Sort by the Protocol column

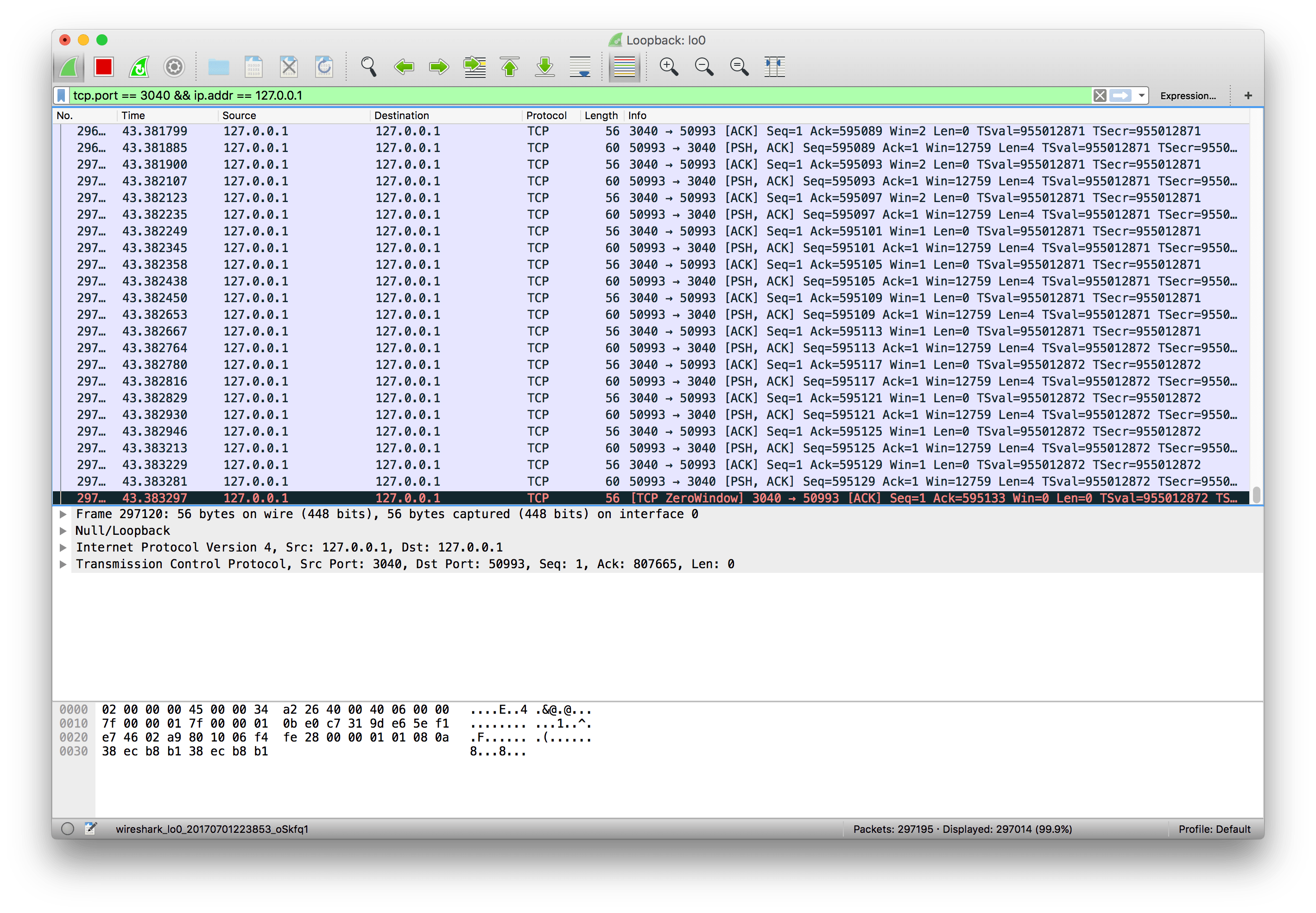tap(551, 115)
